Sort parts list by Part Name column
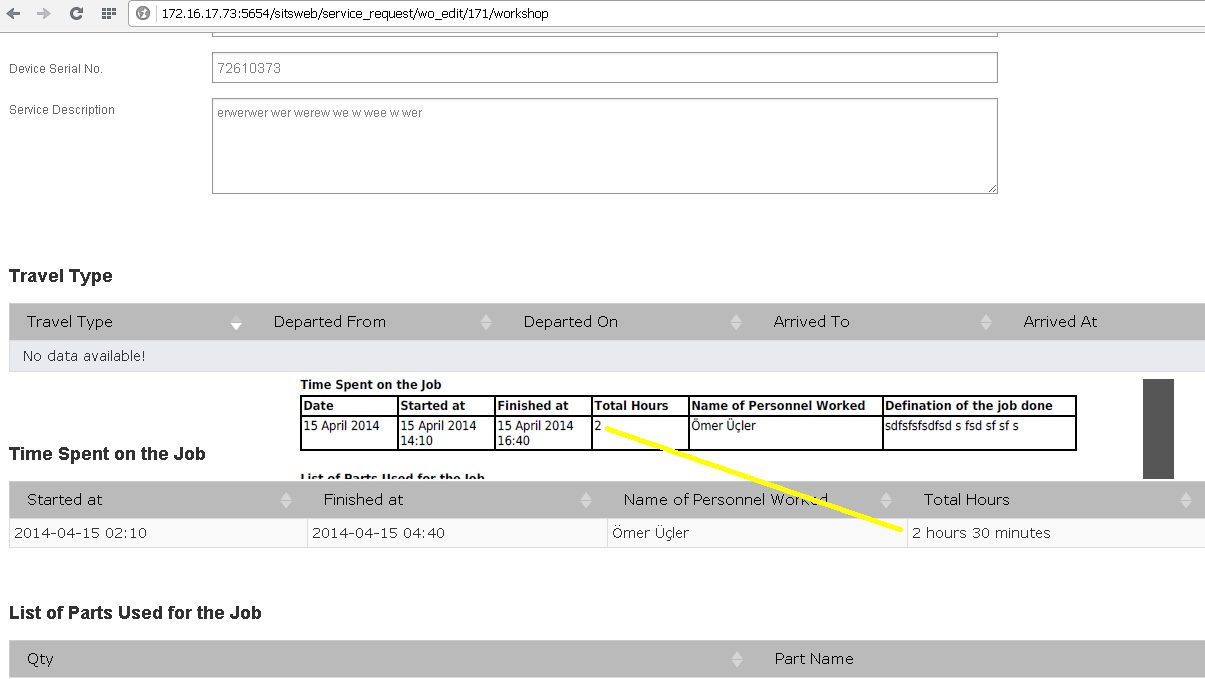 coord(980,659)
